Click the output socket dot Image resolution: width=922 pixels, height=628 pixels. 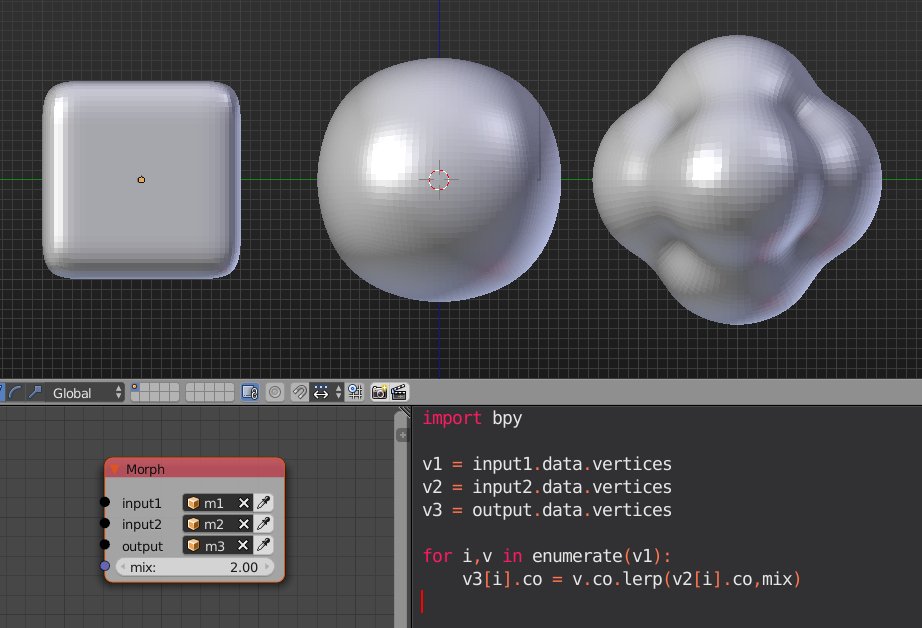click(105, 545)
